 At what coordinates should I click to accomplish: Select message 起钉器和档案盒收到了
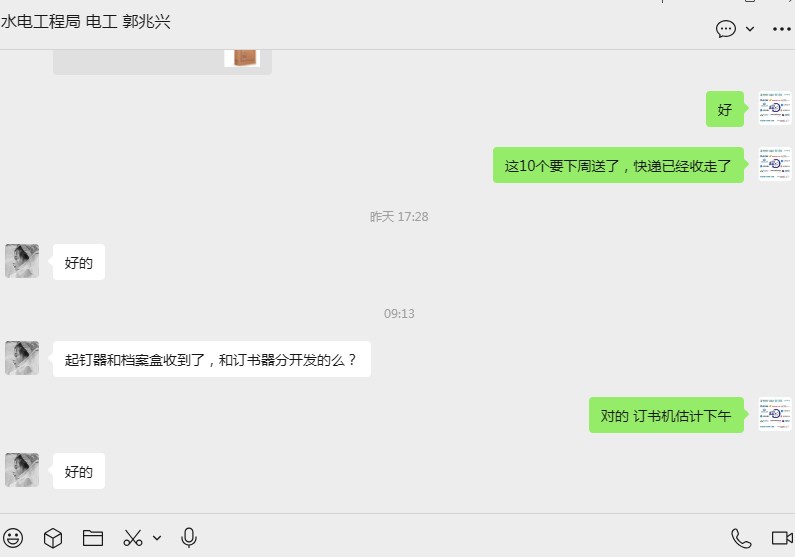pos(211,359)
